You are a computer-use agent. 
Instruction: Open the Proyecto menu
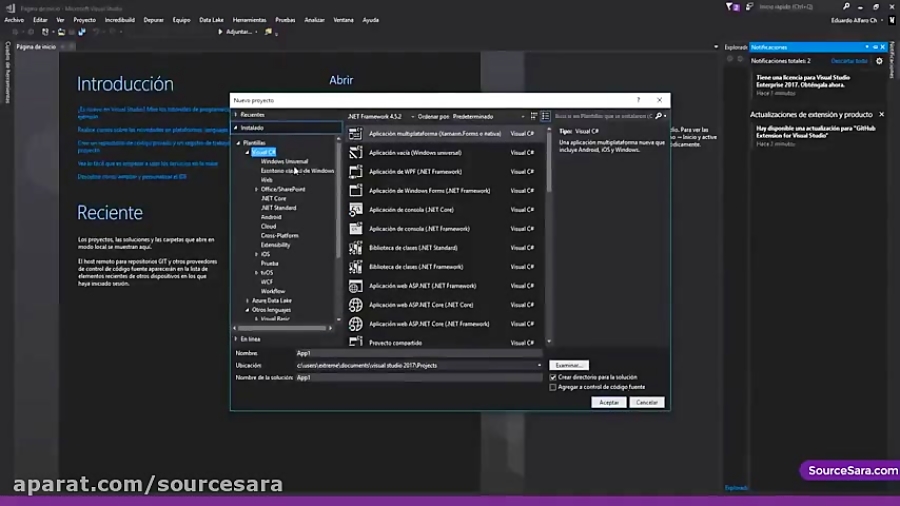pyautogui.click(x=84, y=20)
